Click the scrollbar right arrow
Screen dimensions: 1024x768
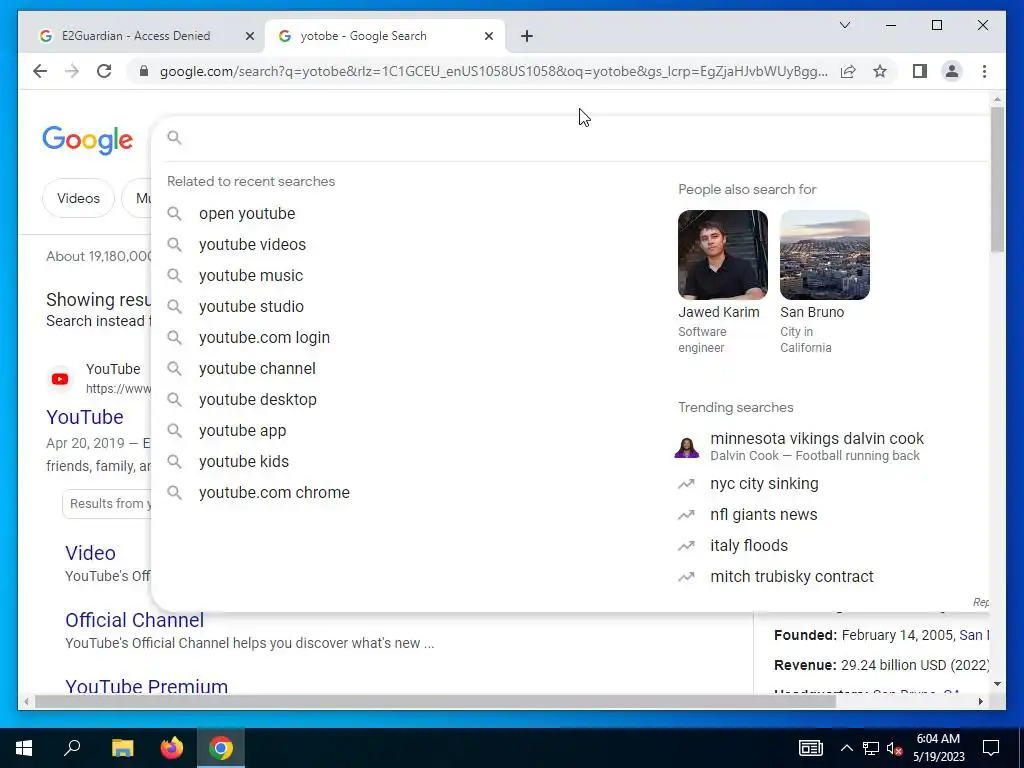click(x=981, y=701)
